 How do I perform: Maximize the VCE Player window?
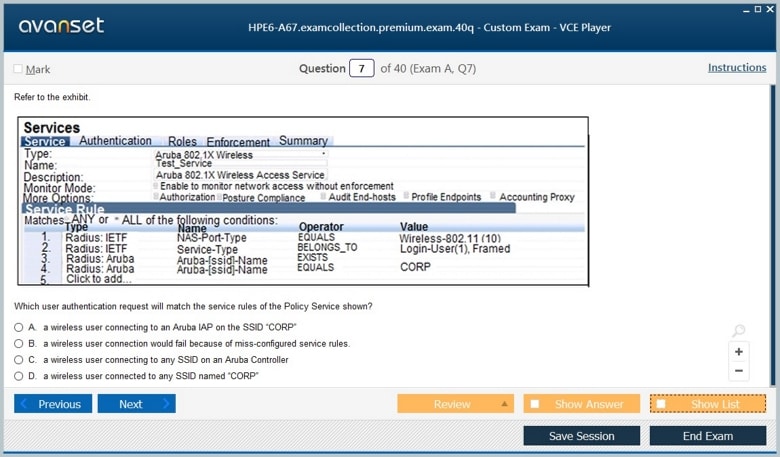point(758,9)
